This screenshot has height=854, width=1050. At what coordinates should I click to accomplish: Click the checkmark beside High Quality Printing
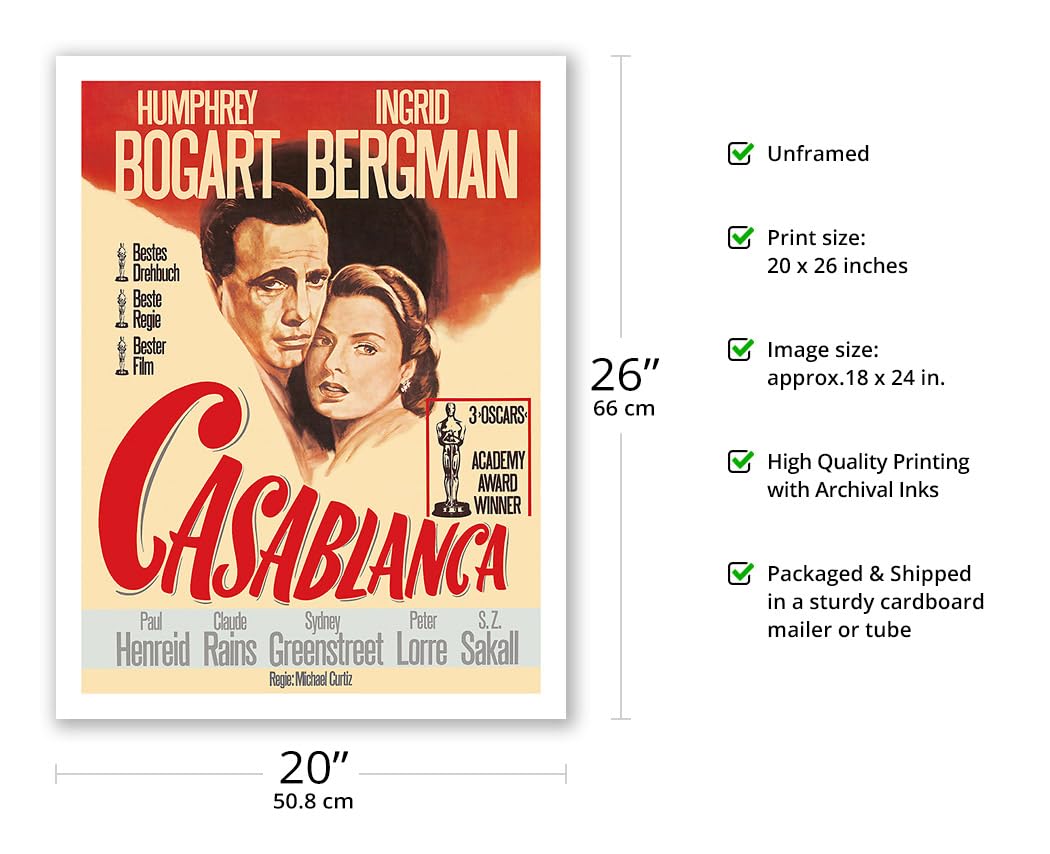coord(741,461)
